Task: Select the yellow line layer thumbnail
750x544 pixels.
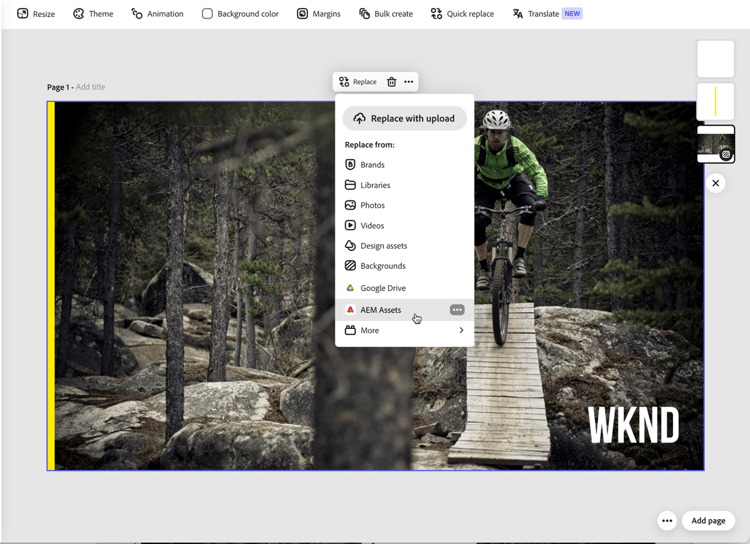Action: (716, 101)
